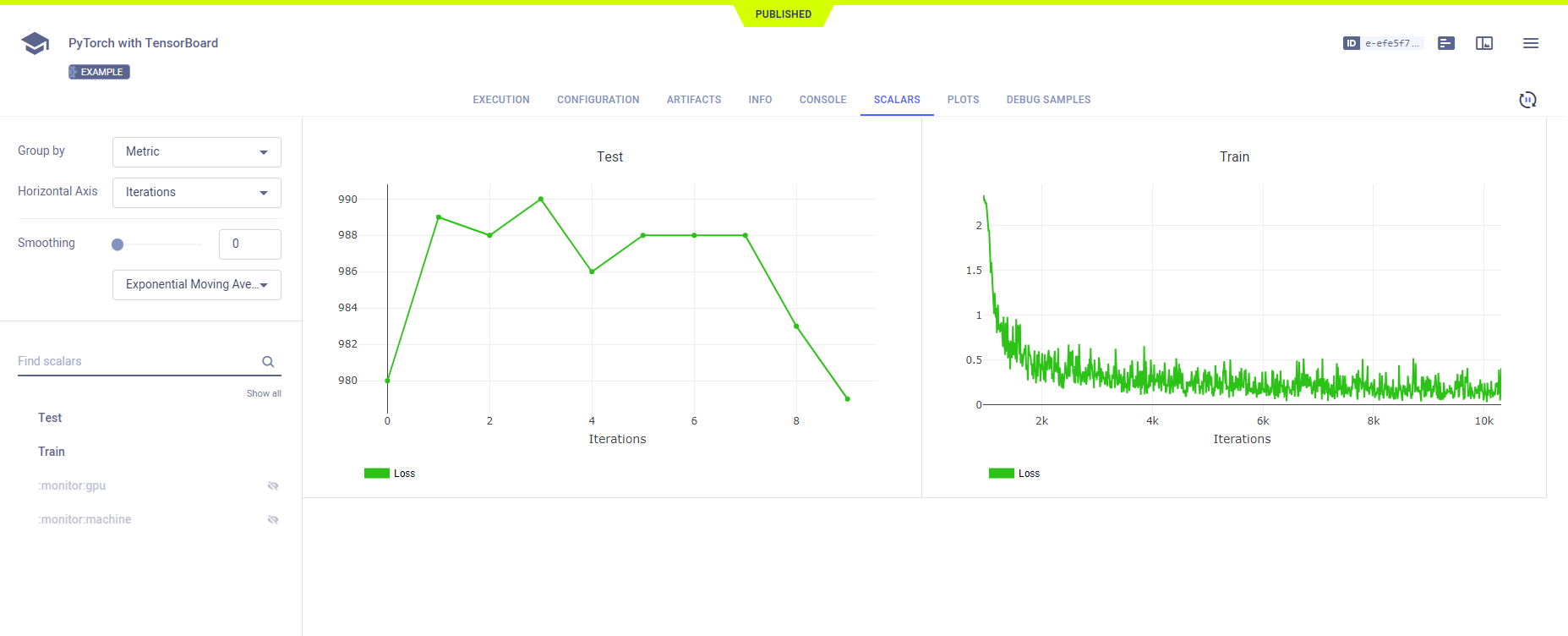Click the ClearML graduation cap logo

click(35, 43)
